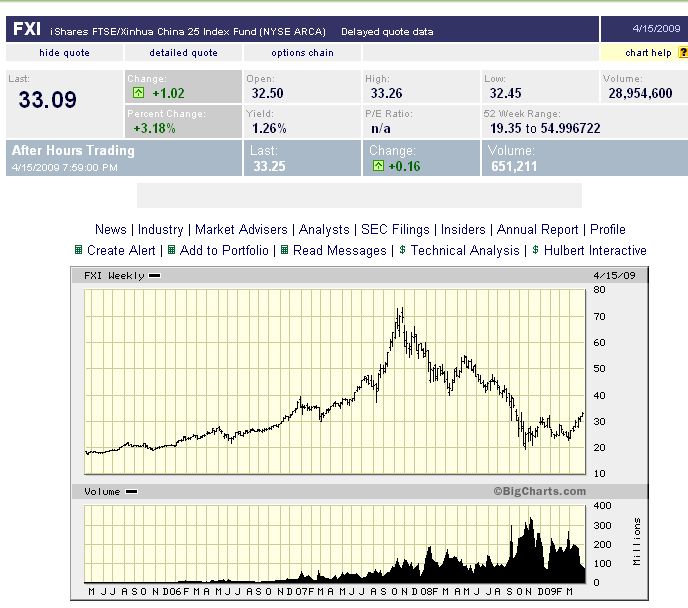This screenshot has width=688, height=608.
Task: Click the Add to Portfolio grid icon
Action: pyautogui.click(x=172, y=250)
